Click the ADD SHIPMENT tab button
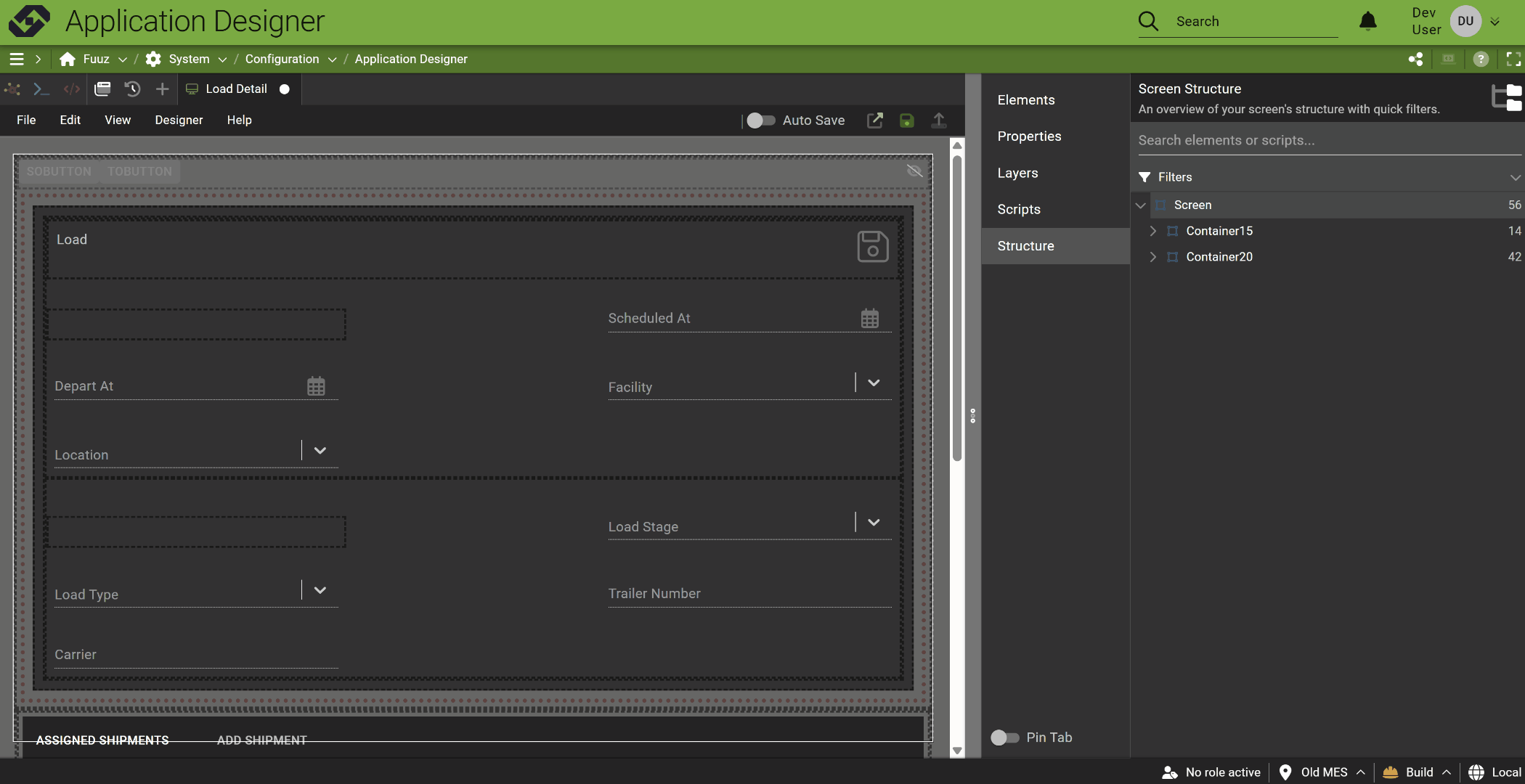 [261, 740]
